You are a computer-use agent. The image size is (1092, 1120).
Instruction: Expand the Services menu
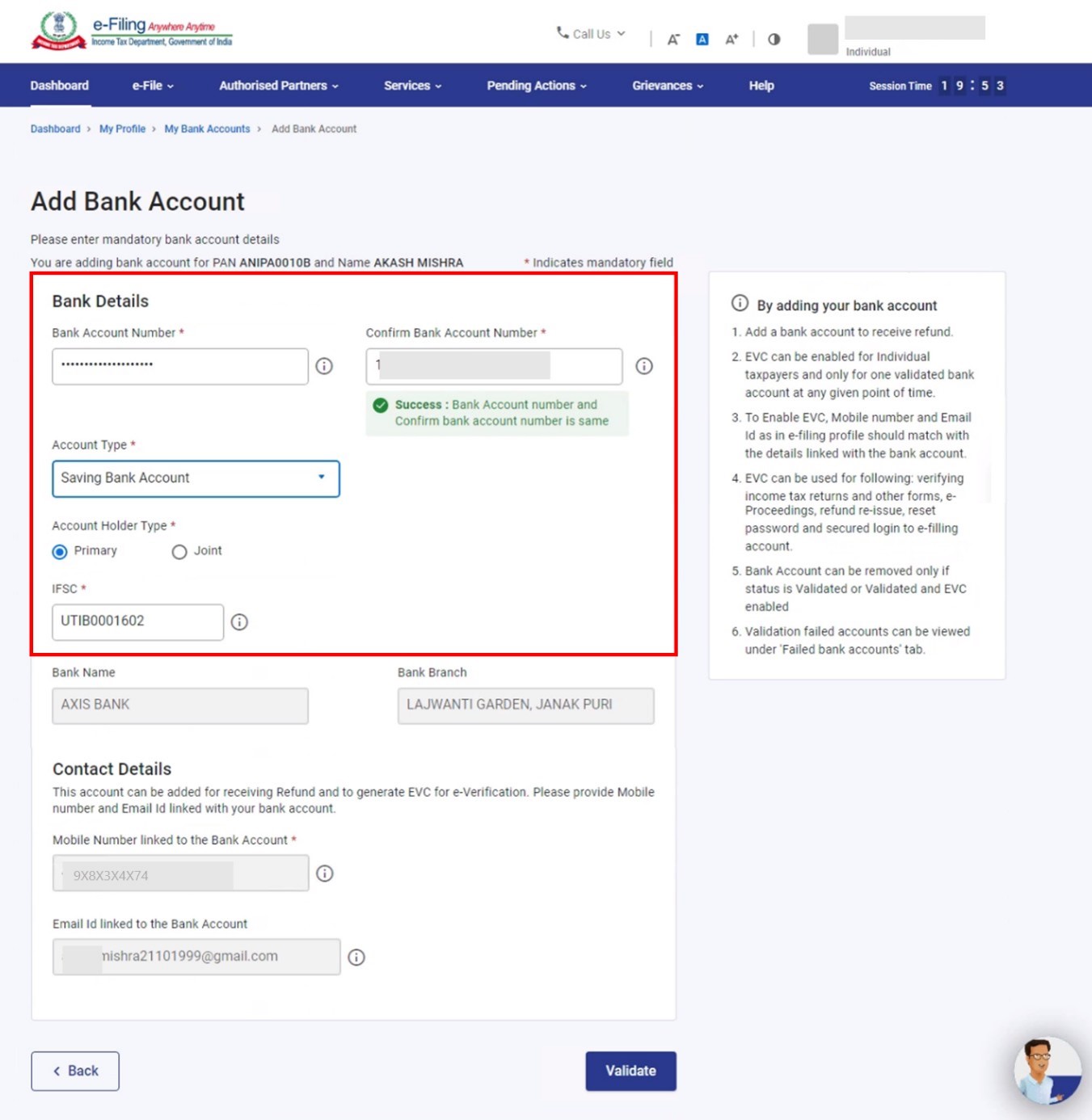[412, 86]
